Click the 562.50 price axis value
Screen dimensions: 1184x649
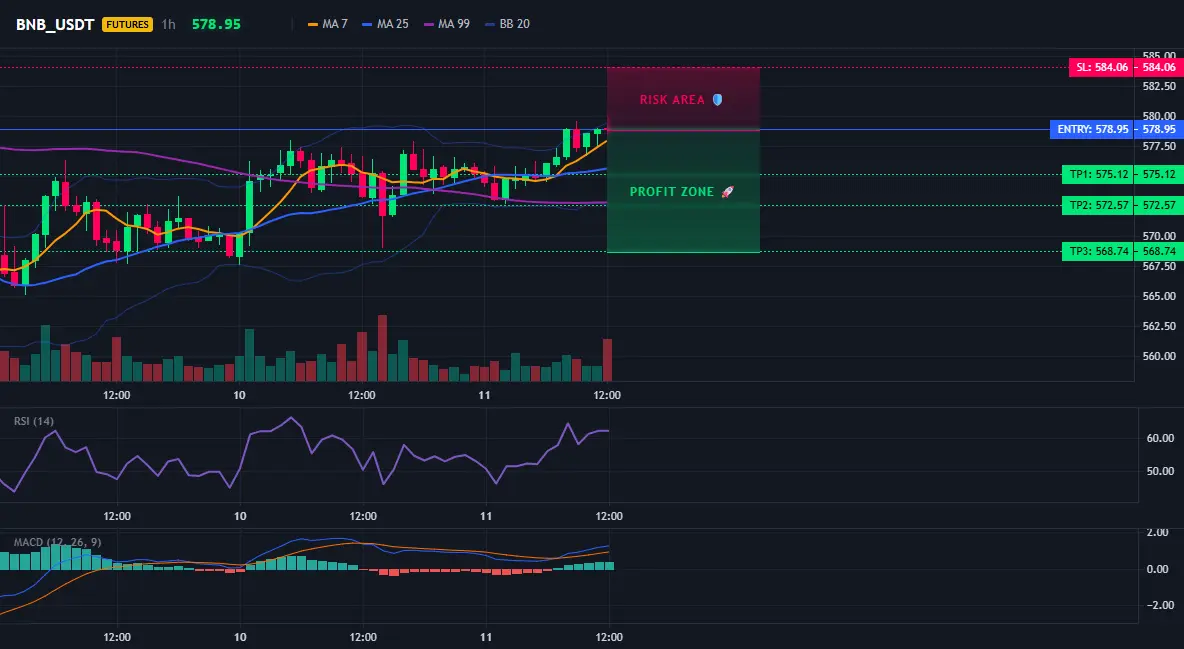1159,326
